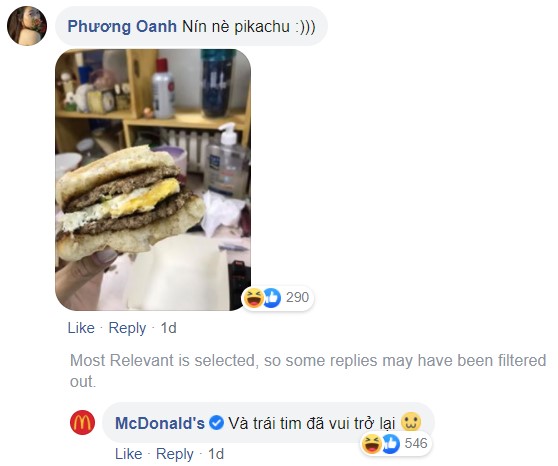The height and width of the screenshot is (466, 558).
Task: Enlarge the burger photo attachment
Action: pos(153,180)
